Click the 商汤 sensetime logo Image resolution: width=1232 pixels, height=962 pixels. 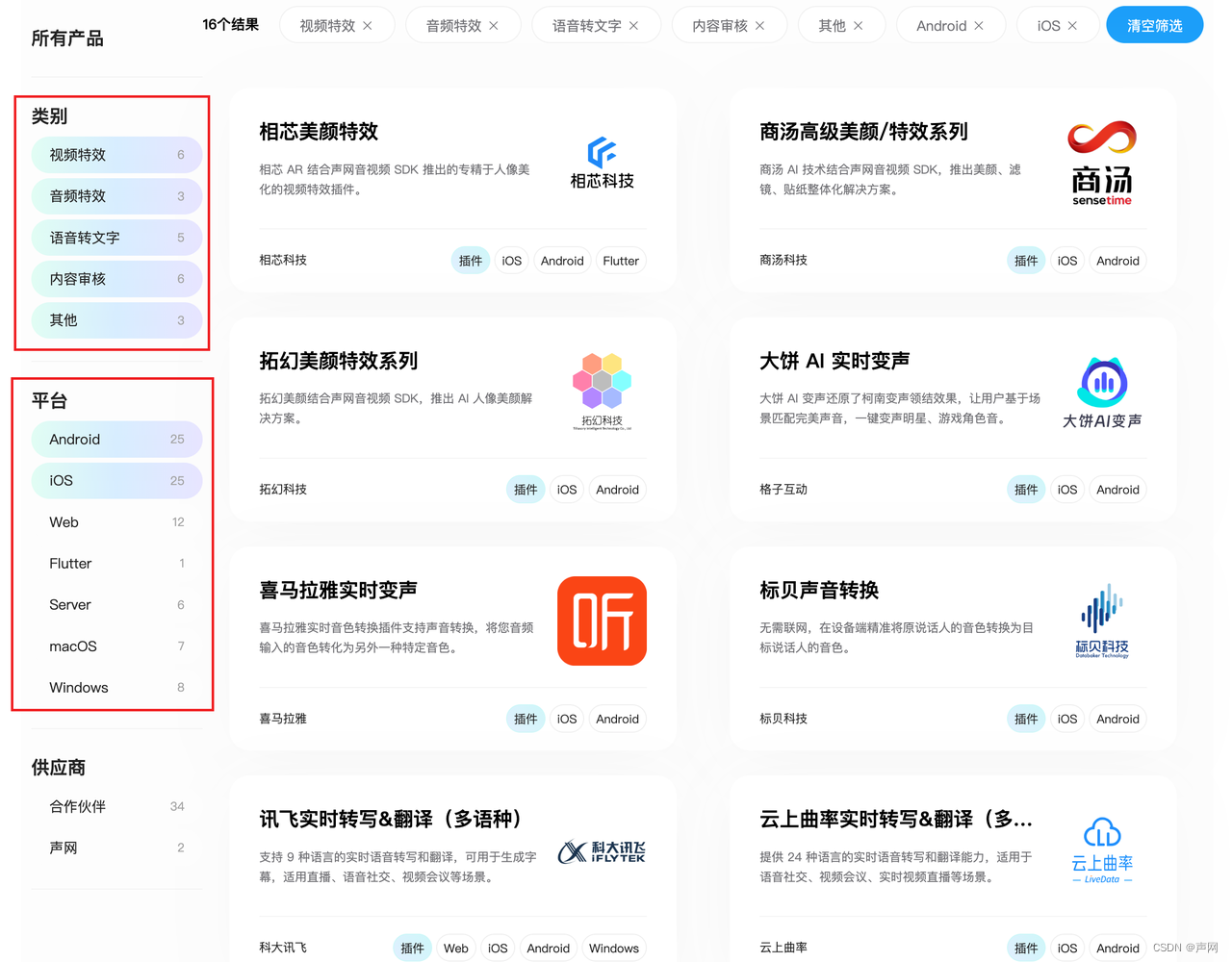coord(1102,163)
